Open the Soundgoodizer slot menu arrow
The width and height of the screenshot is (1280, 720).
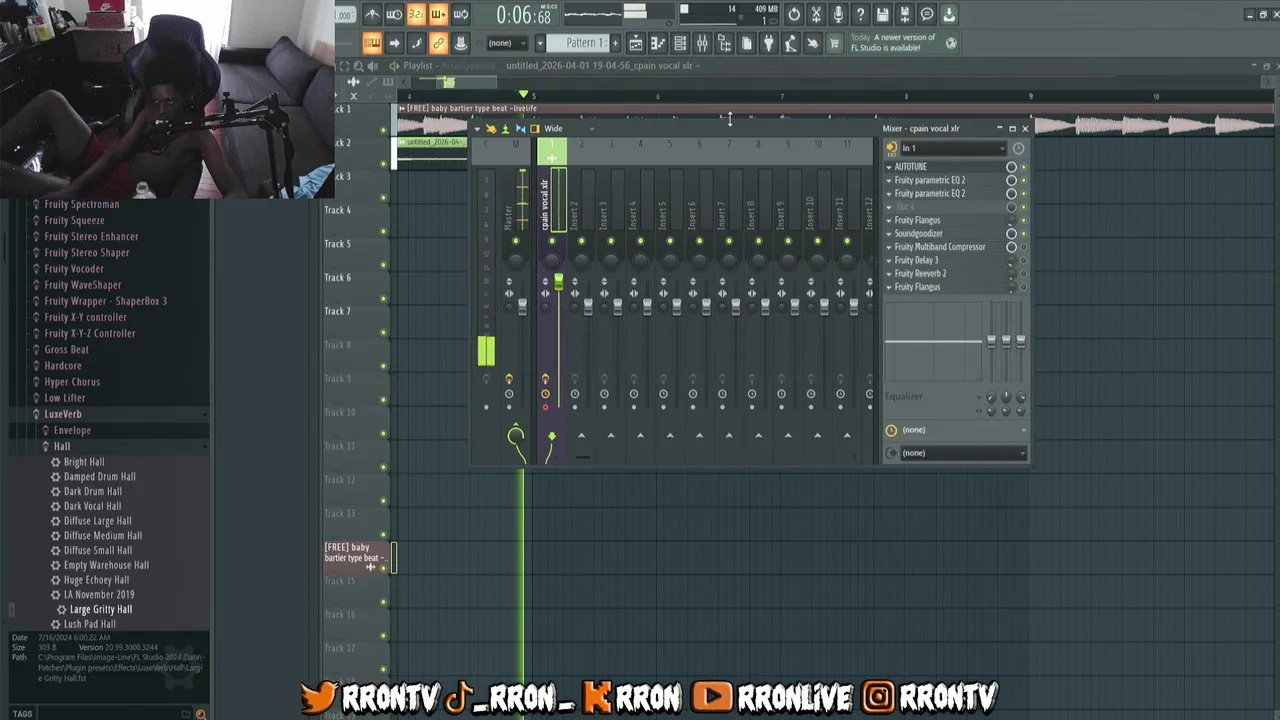point(889,233)
